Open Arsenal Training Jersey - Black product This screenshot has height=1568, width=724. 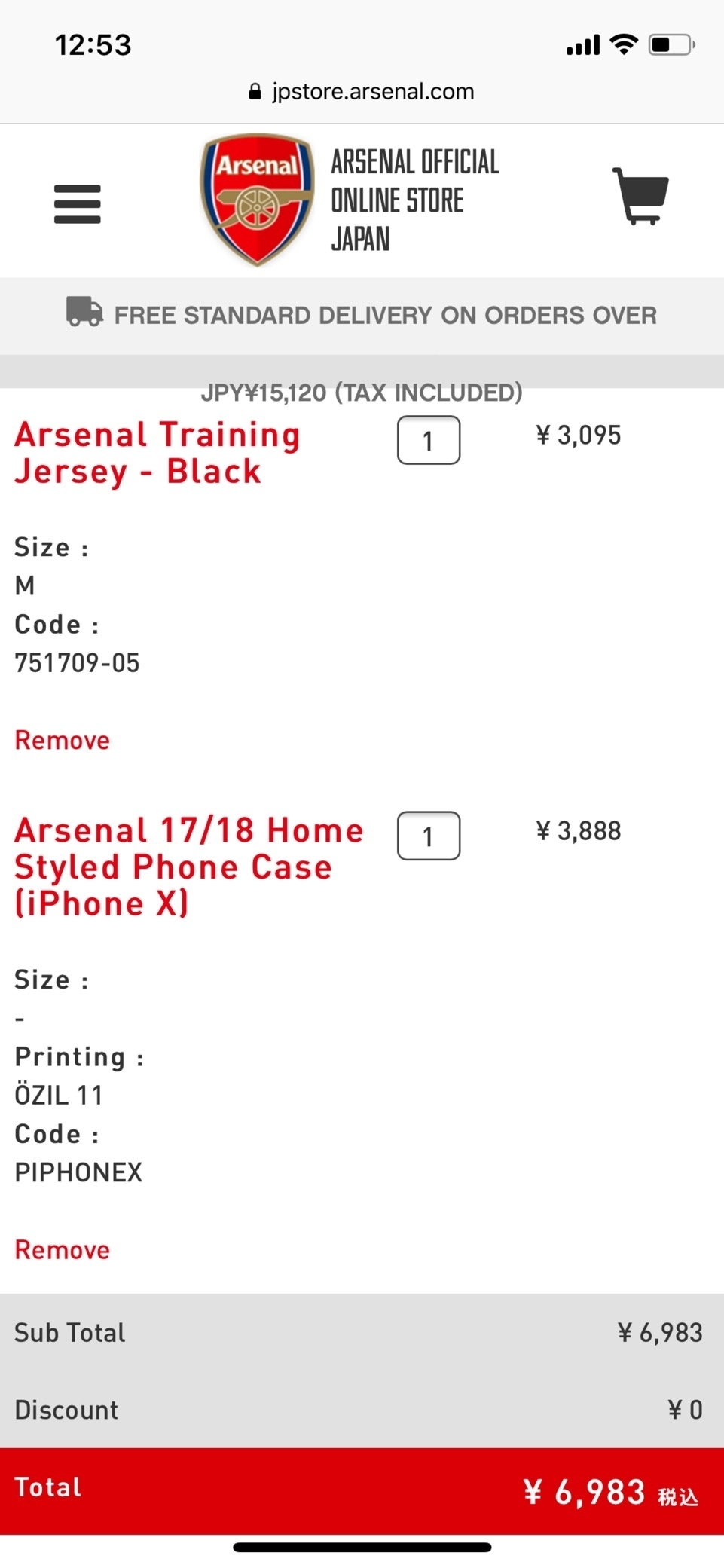click(x=157, y=453)
